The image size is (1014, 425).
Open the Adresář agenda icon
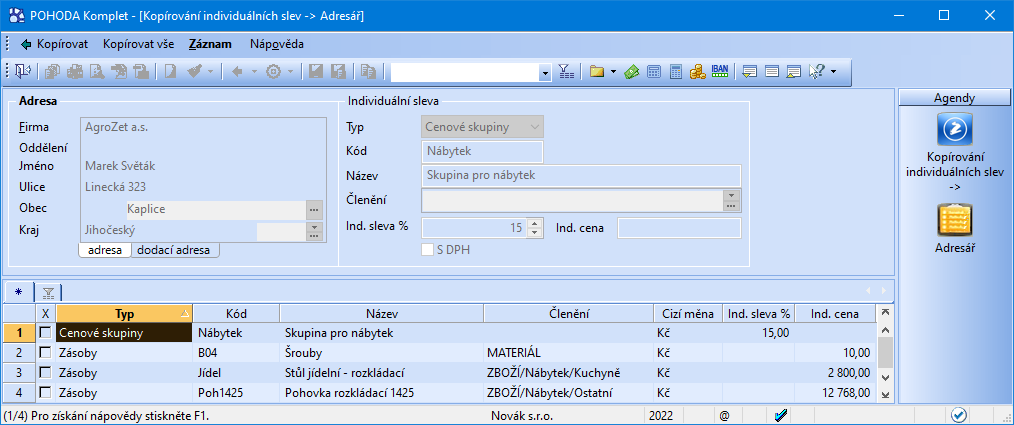955,220
